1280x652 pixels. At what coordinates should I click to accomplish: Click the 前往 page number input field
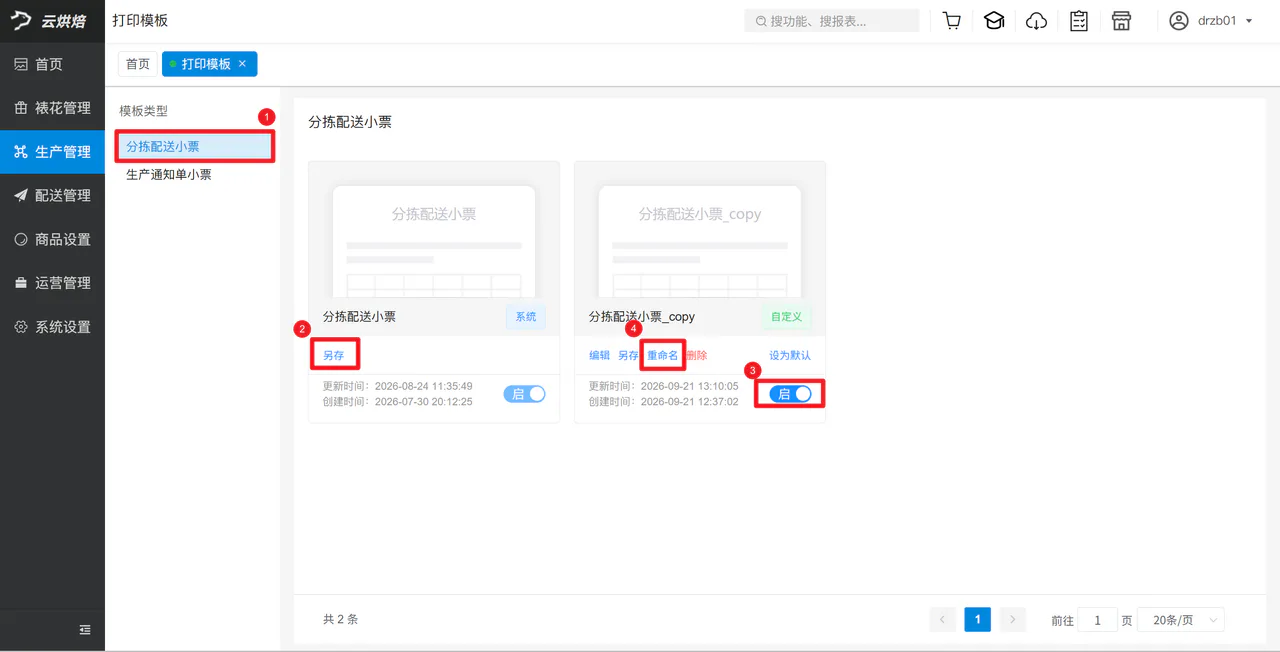coord(1098,620)
